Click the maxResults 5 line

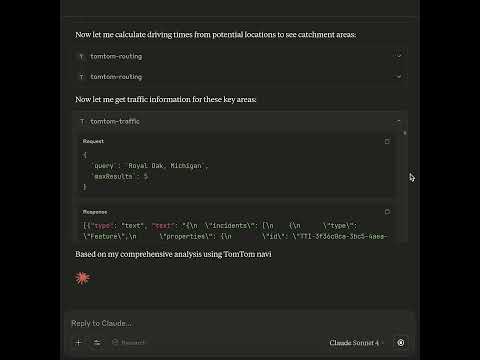pyautogui.click(x=121, y=176)
